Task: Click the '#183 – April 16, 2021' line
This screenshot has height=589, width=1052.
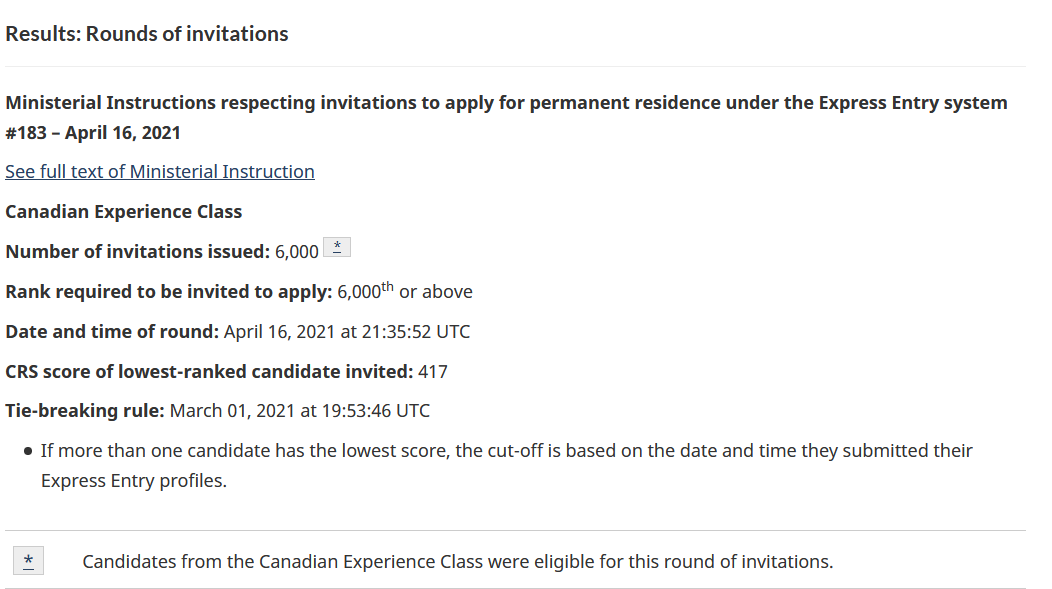Action: pyautogui.click(x=93, y=133)
